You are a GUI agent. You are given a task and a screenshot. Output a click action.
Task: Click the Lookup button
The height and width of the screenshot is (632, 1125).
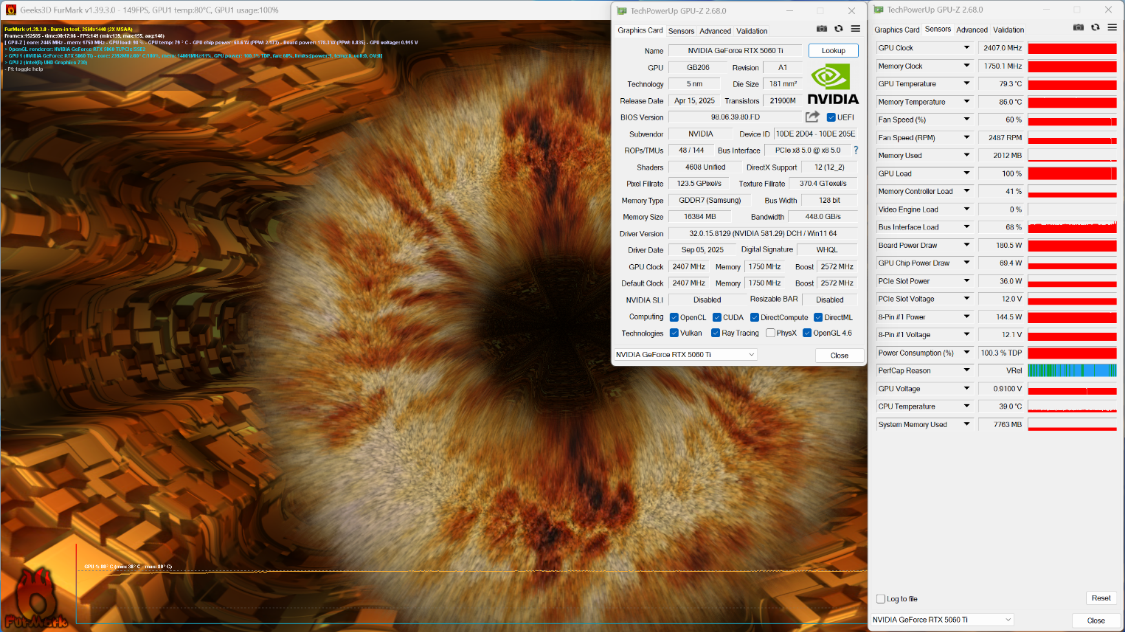pos(833,50)
